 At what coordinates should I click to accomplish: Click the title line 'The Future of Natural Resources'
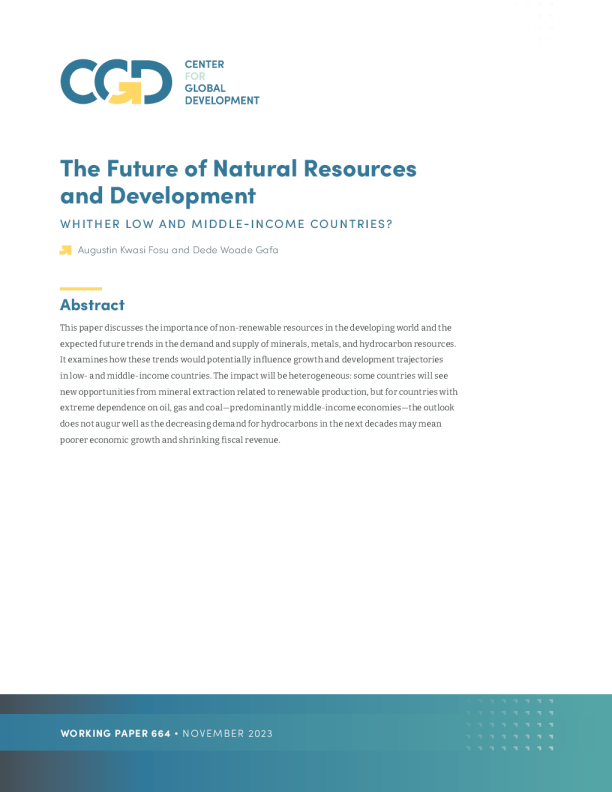coord(238,169)
